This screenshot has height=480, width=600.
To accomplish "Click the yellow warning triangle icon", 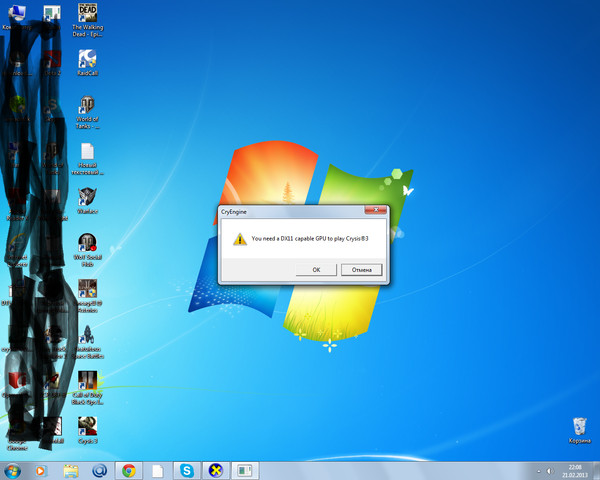I will [240, 239].
